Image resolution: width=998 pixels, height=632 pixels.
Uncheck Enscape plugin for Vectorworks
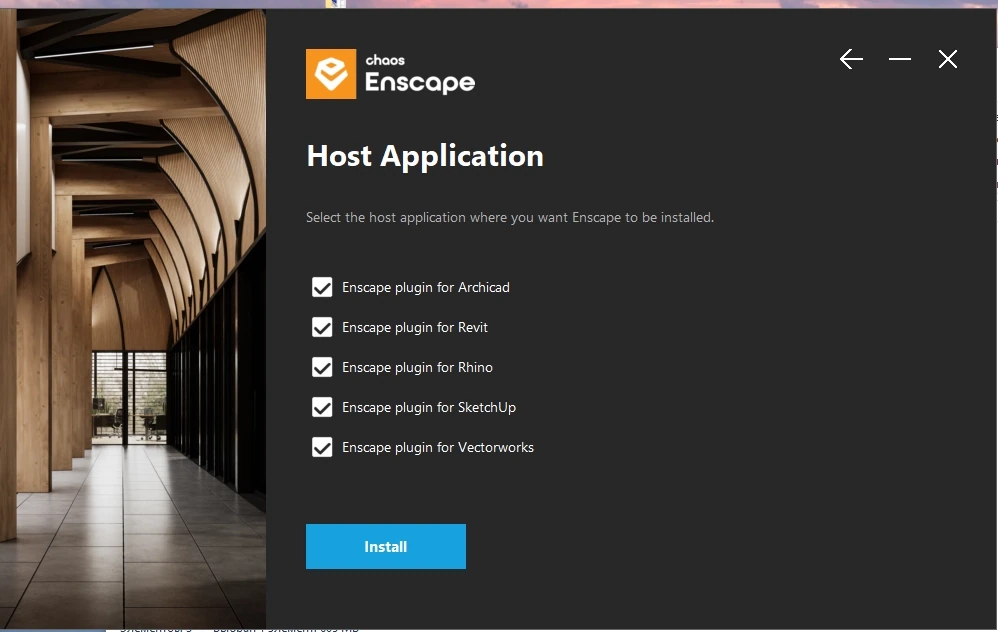pyautogui.click(x=322, y=447)
